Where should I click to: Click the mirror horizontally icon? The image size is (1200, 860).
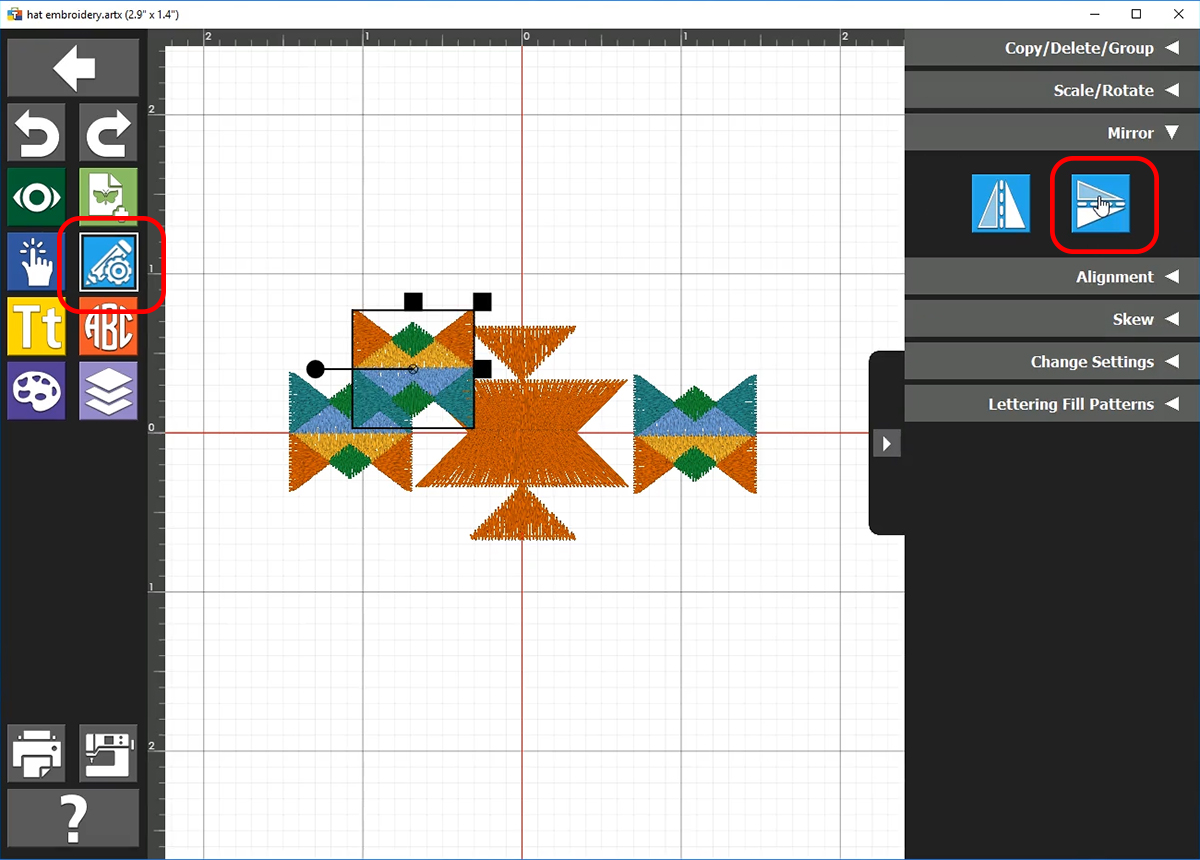click(1001, 203)
